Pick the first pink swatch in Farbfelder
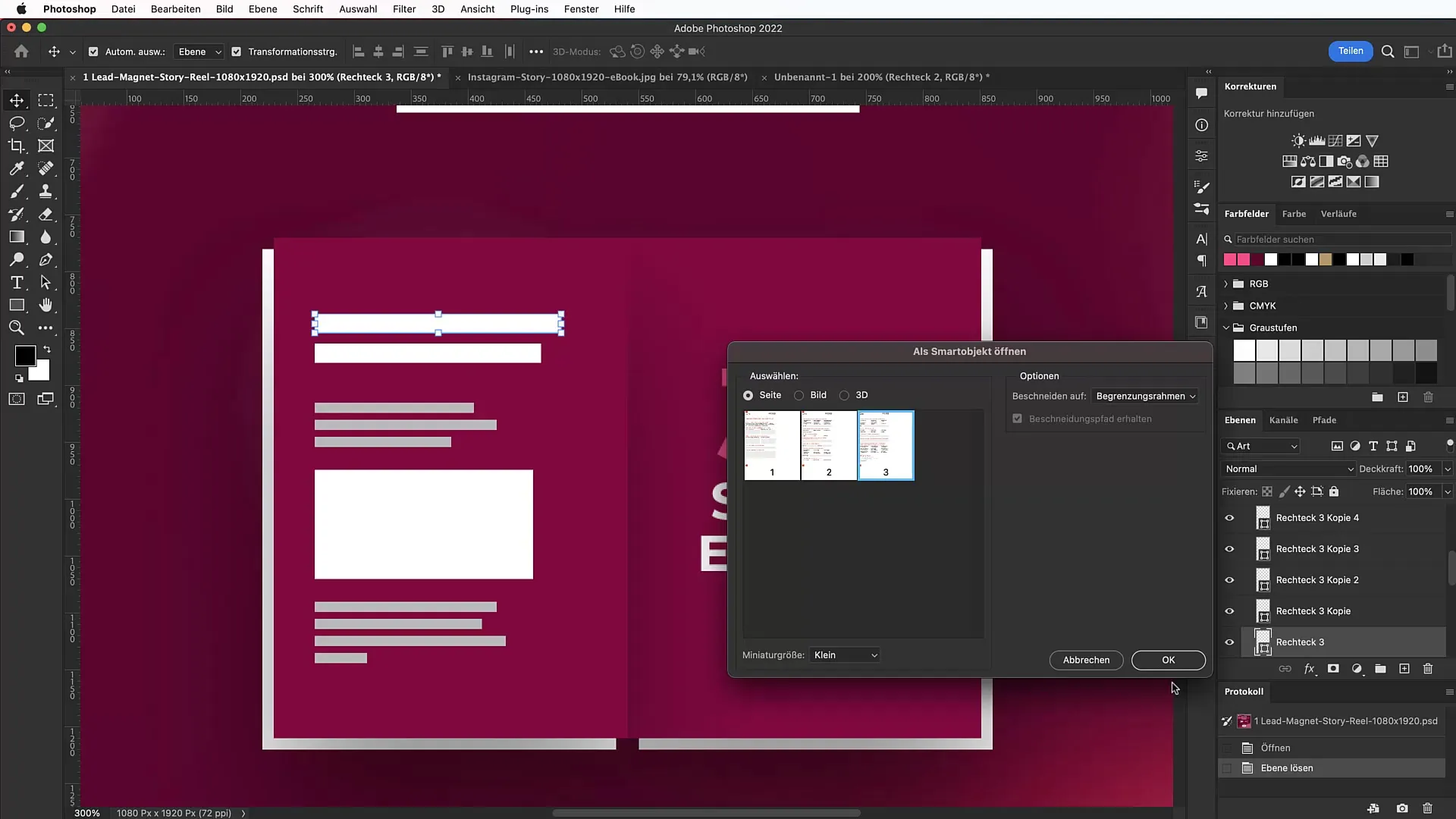1456x819 pixels. pos(1230,259)
